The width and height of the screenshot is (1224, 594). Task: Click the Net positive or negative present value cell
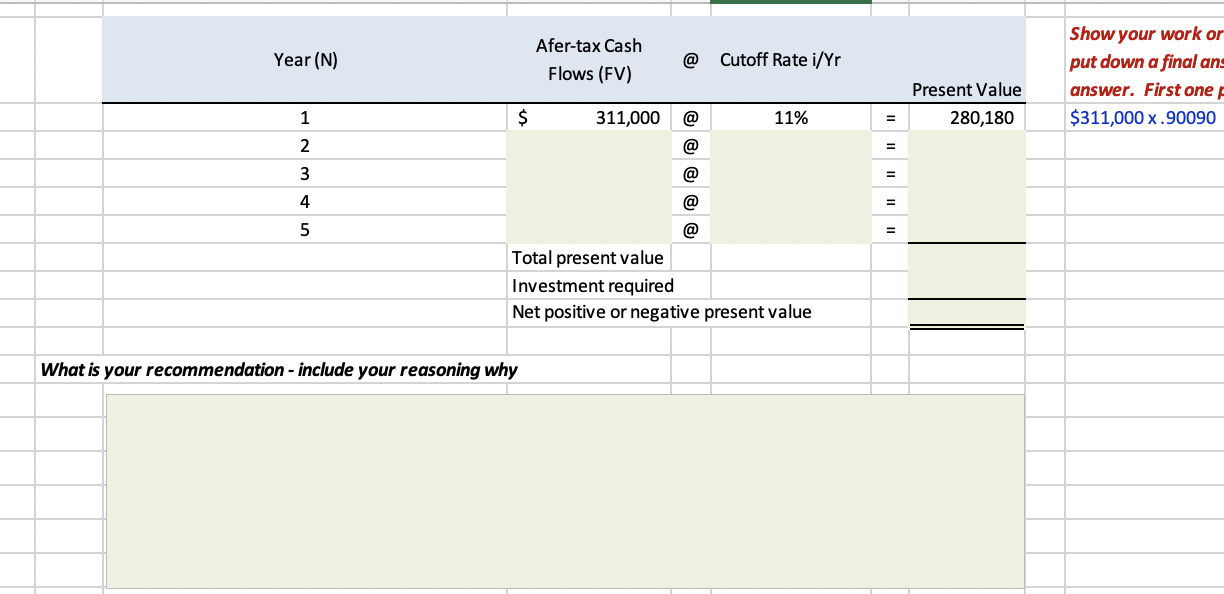[661, 311]
